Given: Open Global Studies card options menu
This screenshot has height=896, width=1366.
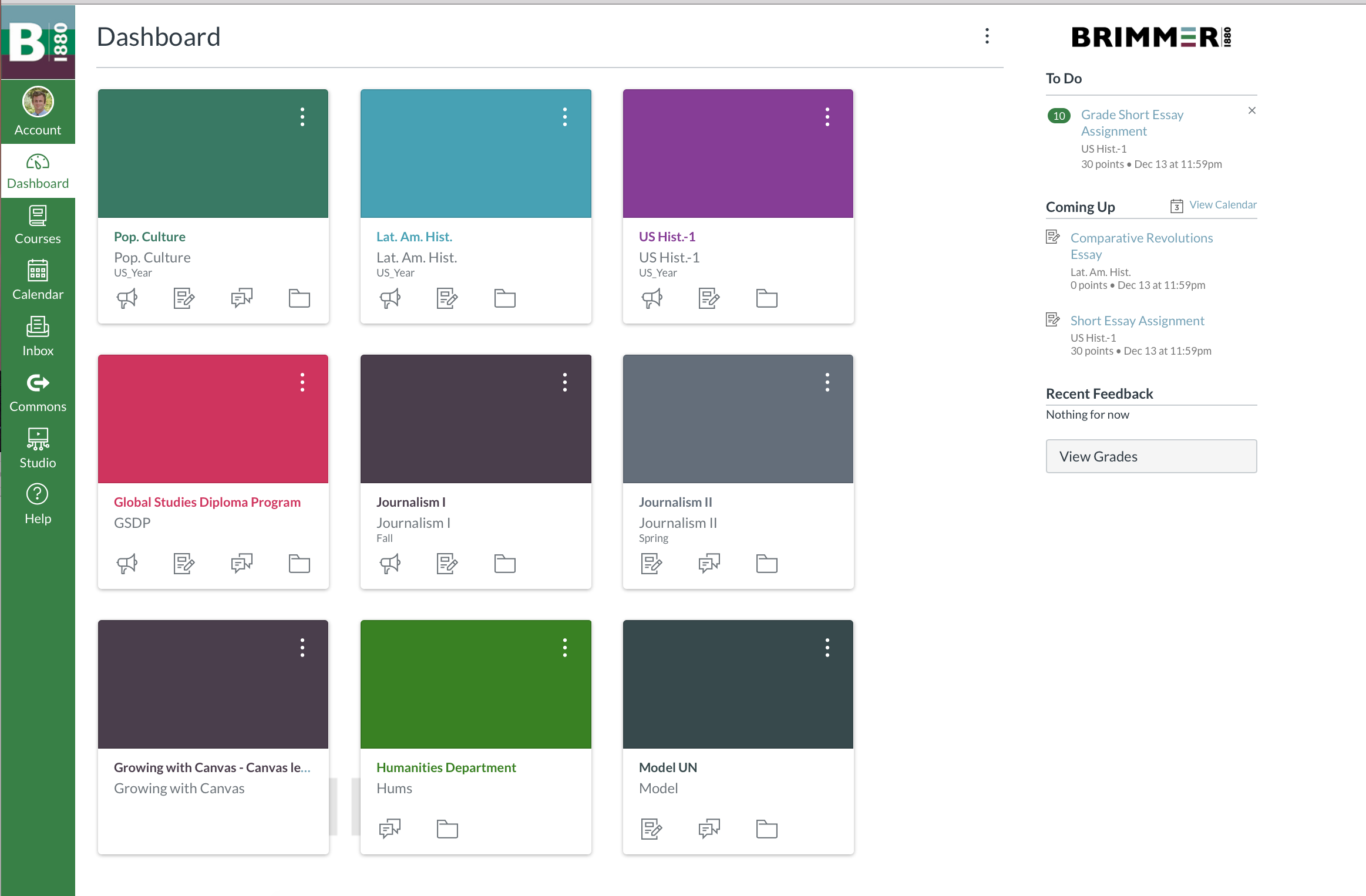Looking at the screenshot, I should [x=302, y=382].
